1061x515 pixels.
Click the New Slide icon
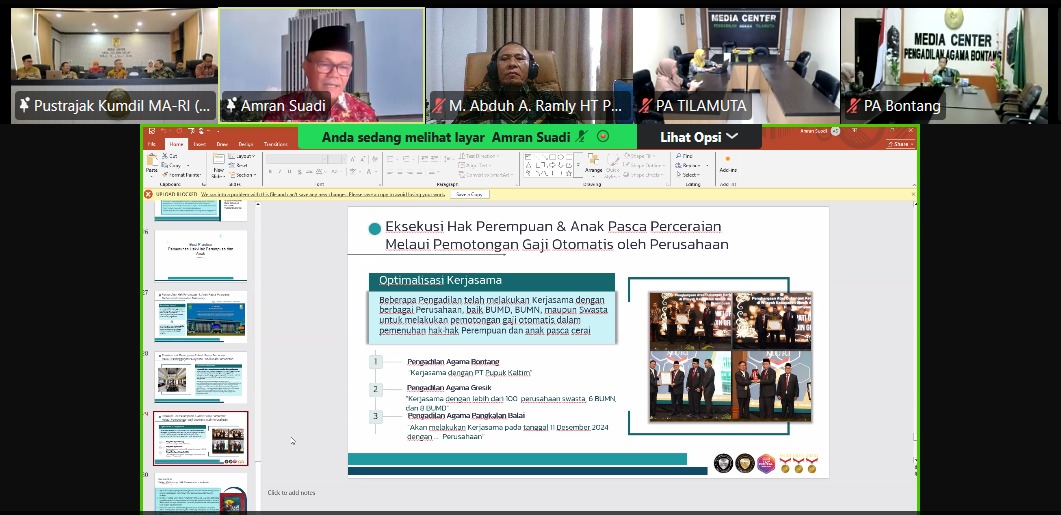(219, 164)
